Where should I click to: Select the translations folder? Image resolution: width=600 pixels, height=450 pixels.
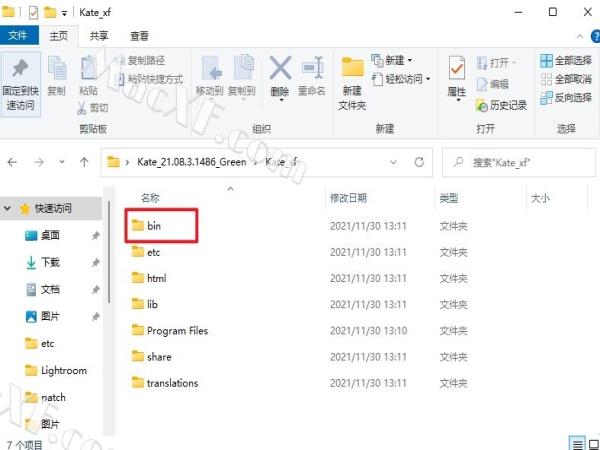click(165, 383)
